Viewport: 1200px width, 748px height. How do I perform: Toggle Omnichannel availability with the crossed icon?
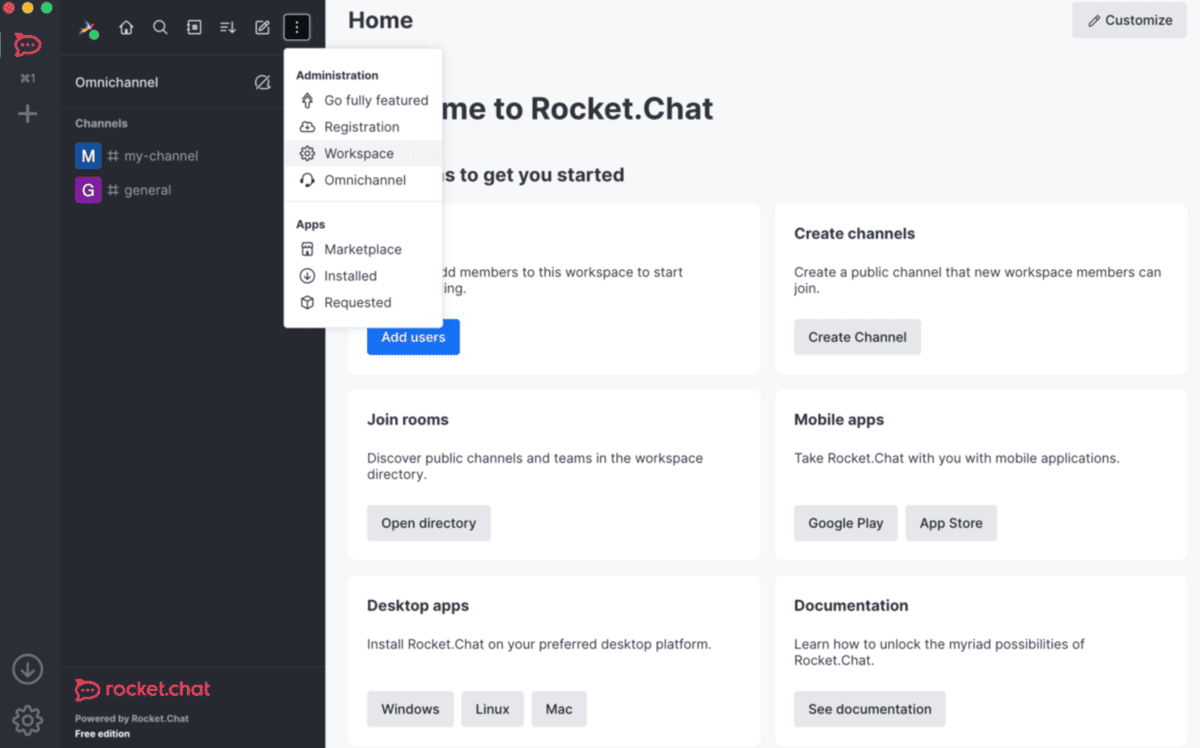262,82
